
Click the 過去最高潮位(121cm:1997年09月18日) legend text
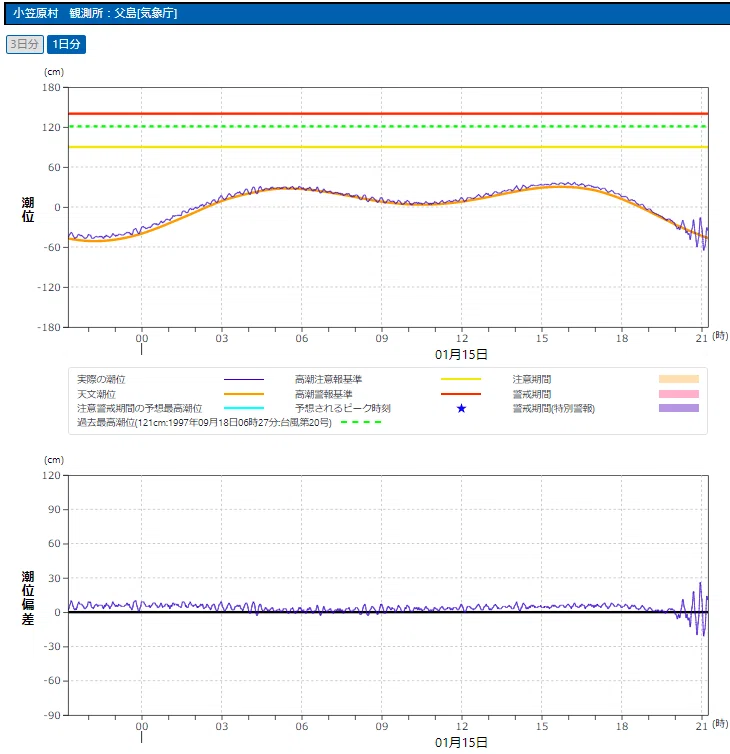pos(204,422)
